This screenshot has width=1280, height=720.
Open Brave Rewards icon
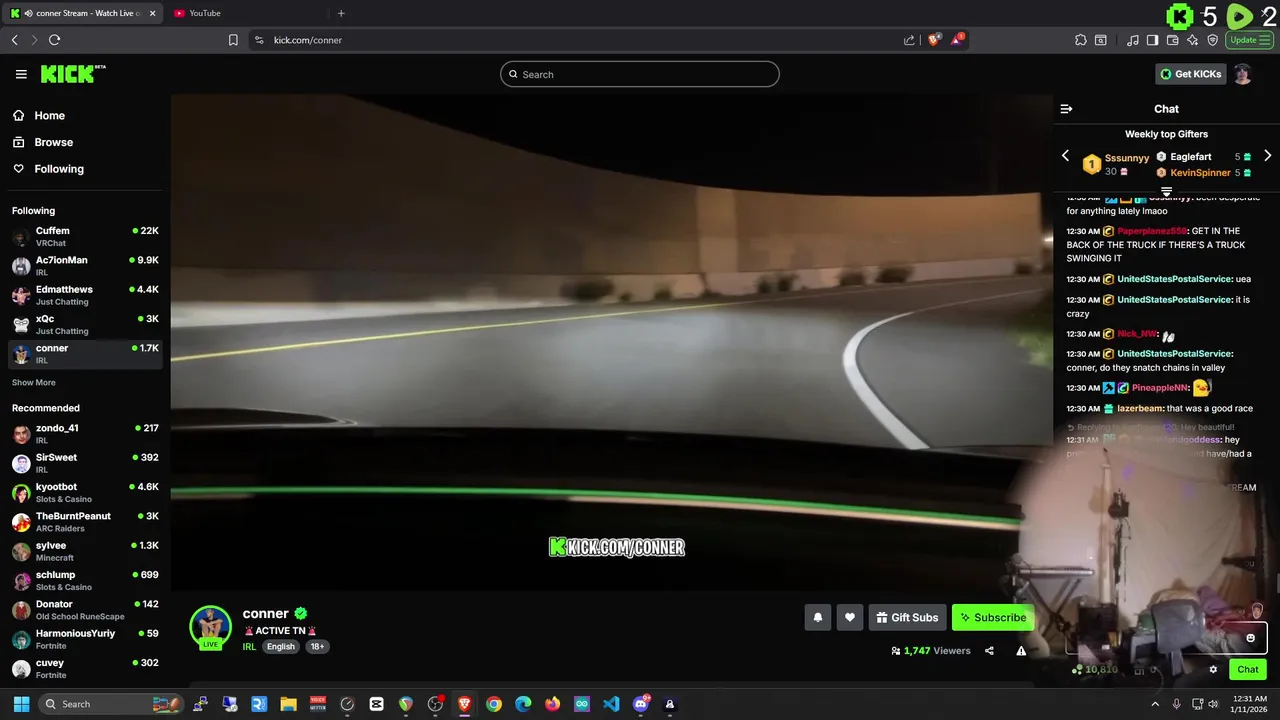click(x=958, y=40)
